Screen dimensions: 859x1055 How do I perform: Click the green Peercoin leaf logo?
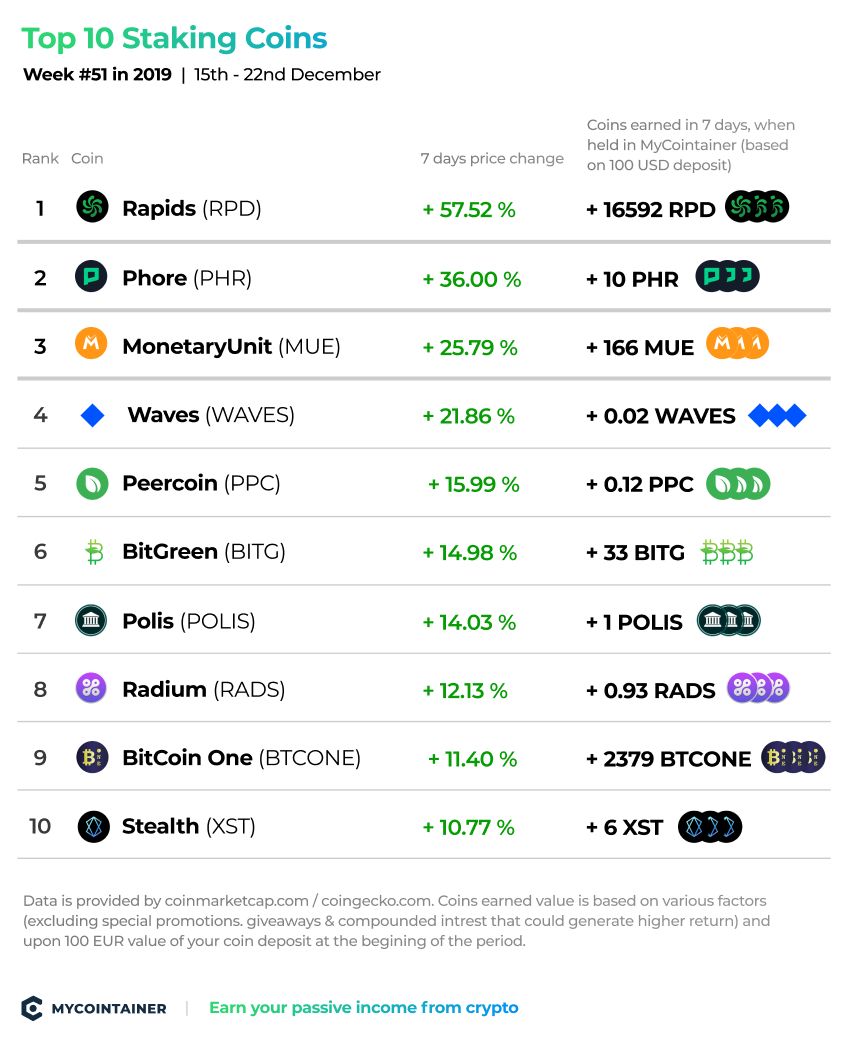coord(92,484)
